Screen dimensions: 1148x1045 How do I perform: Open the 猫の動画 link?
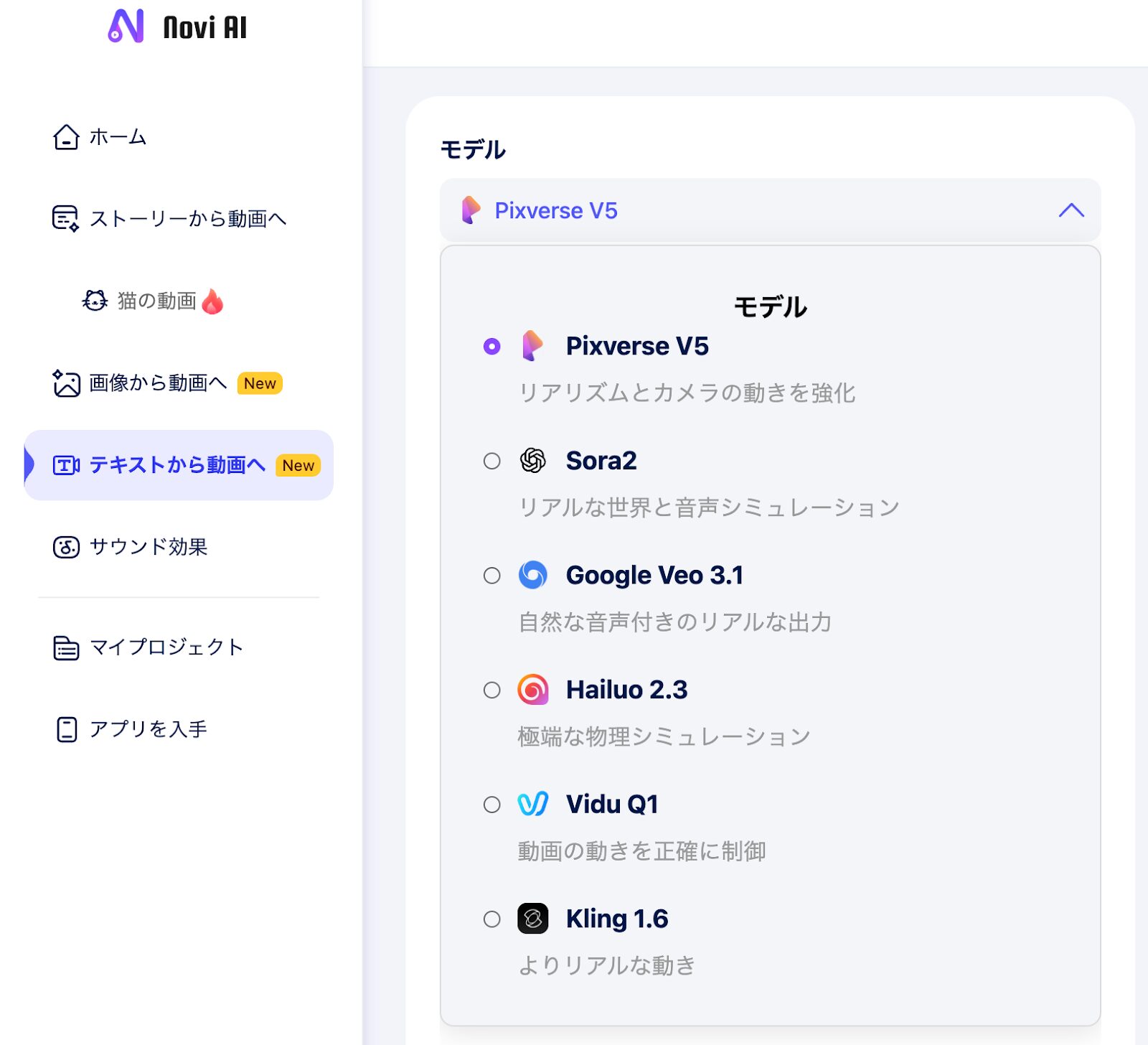click(157, 301)
